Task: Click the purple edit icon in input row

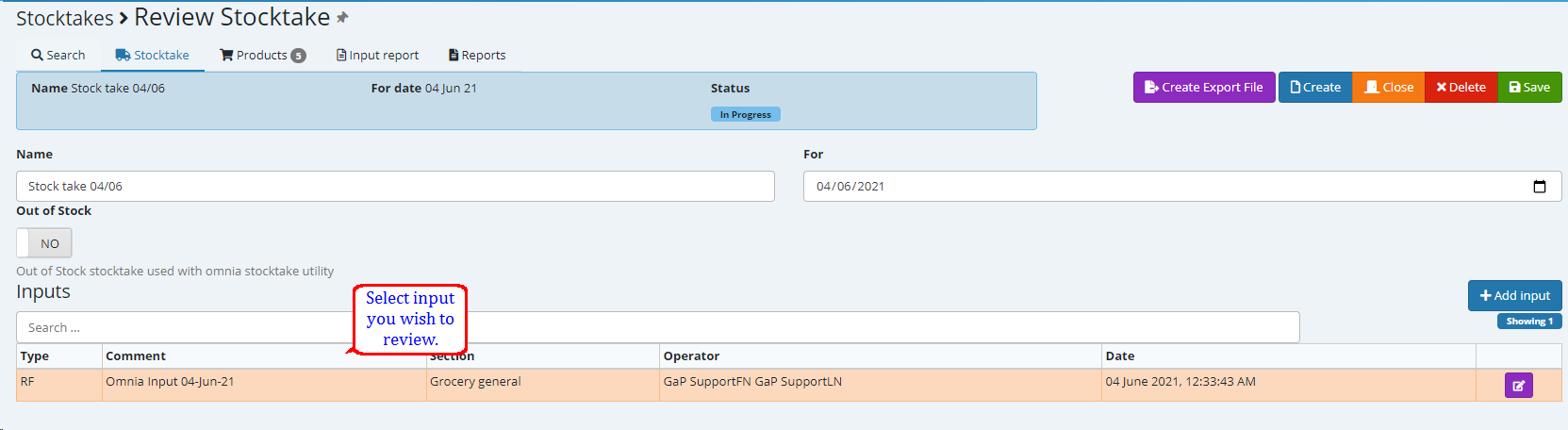Action: pos(1518,385)
